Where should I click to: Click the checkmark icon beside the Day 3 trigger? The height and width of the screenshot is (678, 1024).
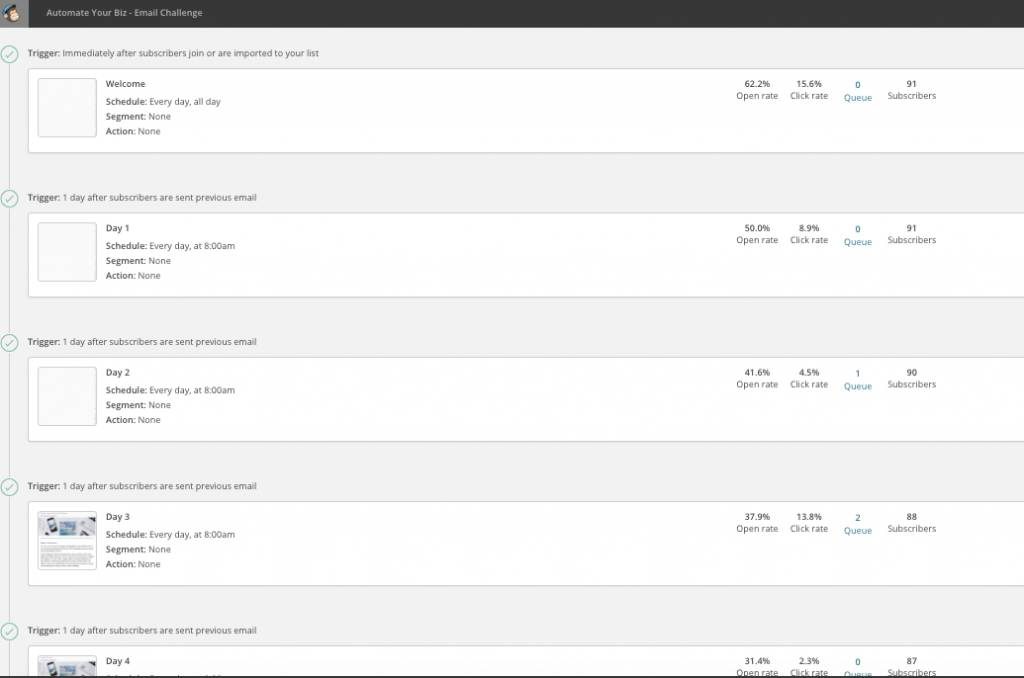point(9,487)
